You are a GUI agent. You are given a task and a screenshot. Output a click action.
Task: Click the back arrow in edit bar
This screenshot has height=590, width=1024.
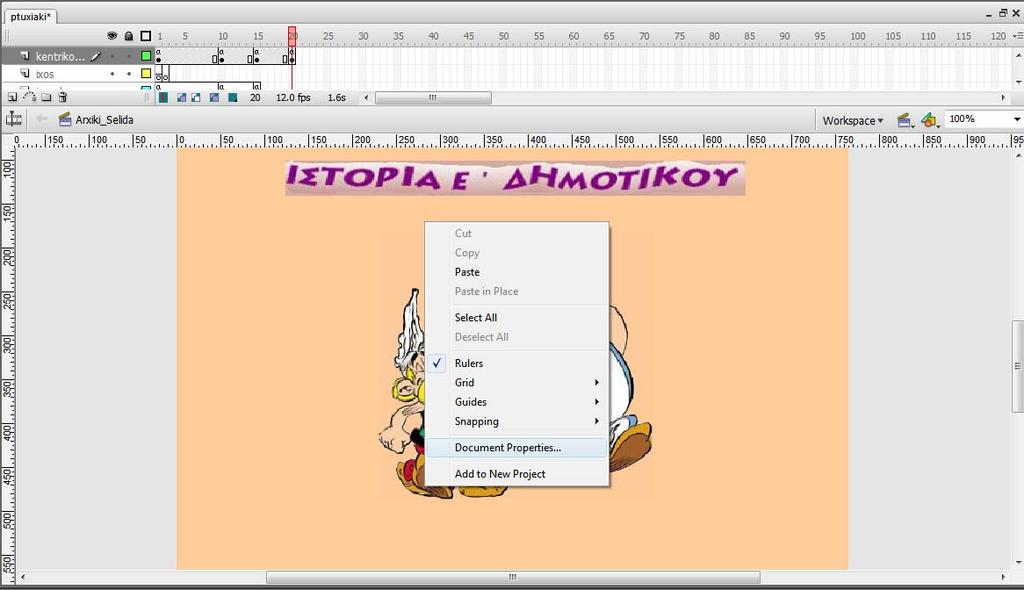coord(42,119)
